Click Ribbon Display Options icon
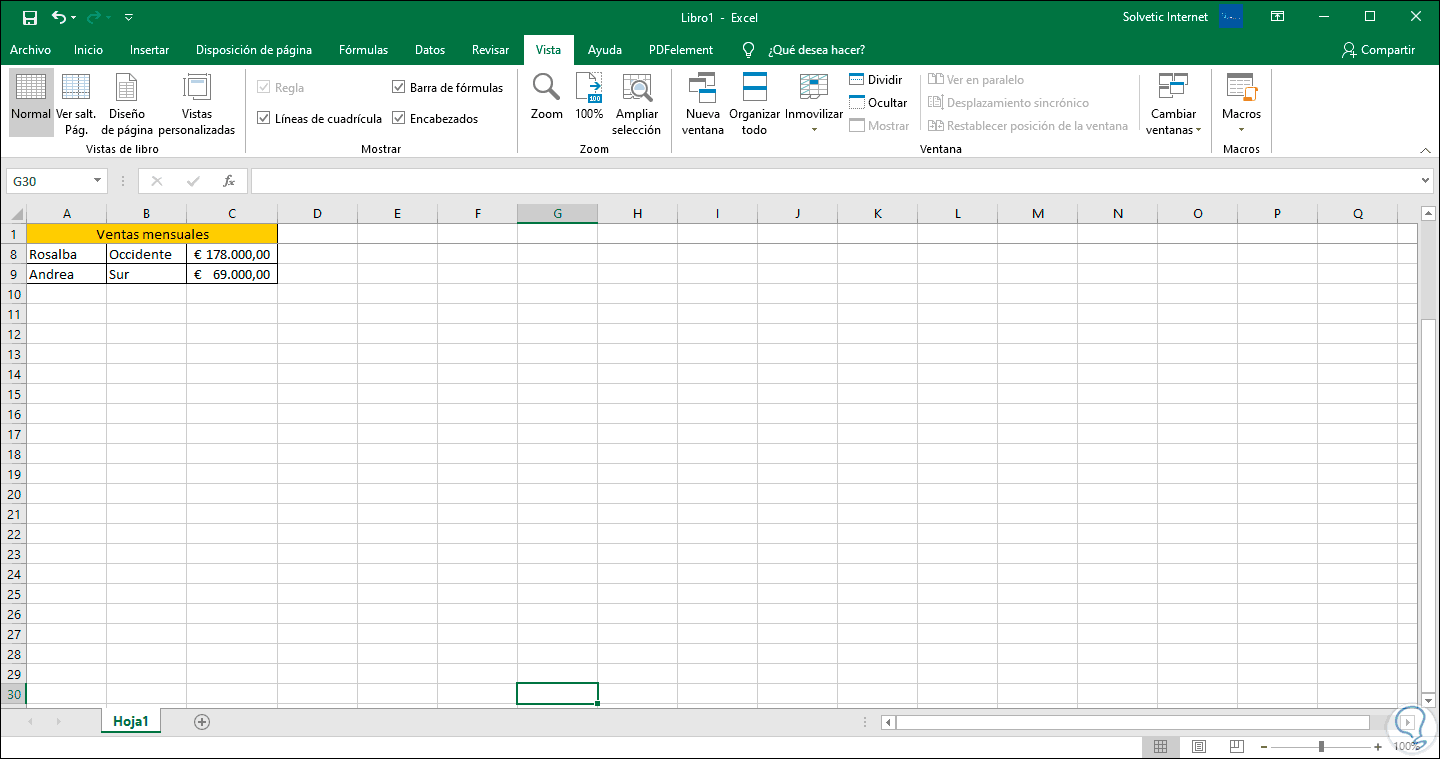 pyautogui.click(x=1278, y=17)
